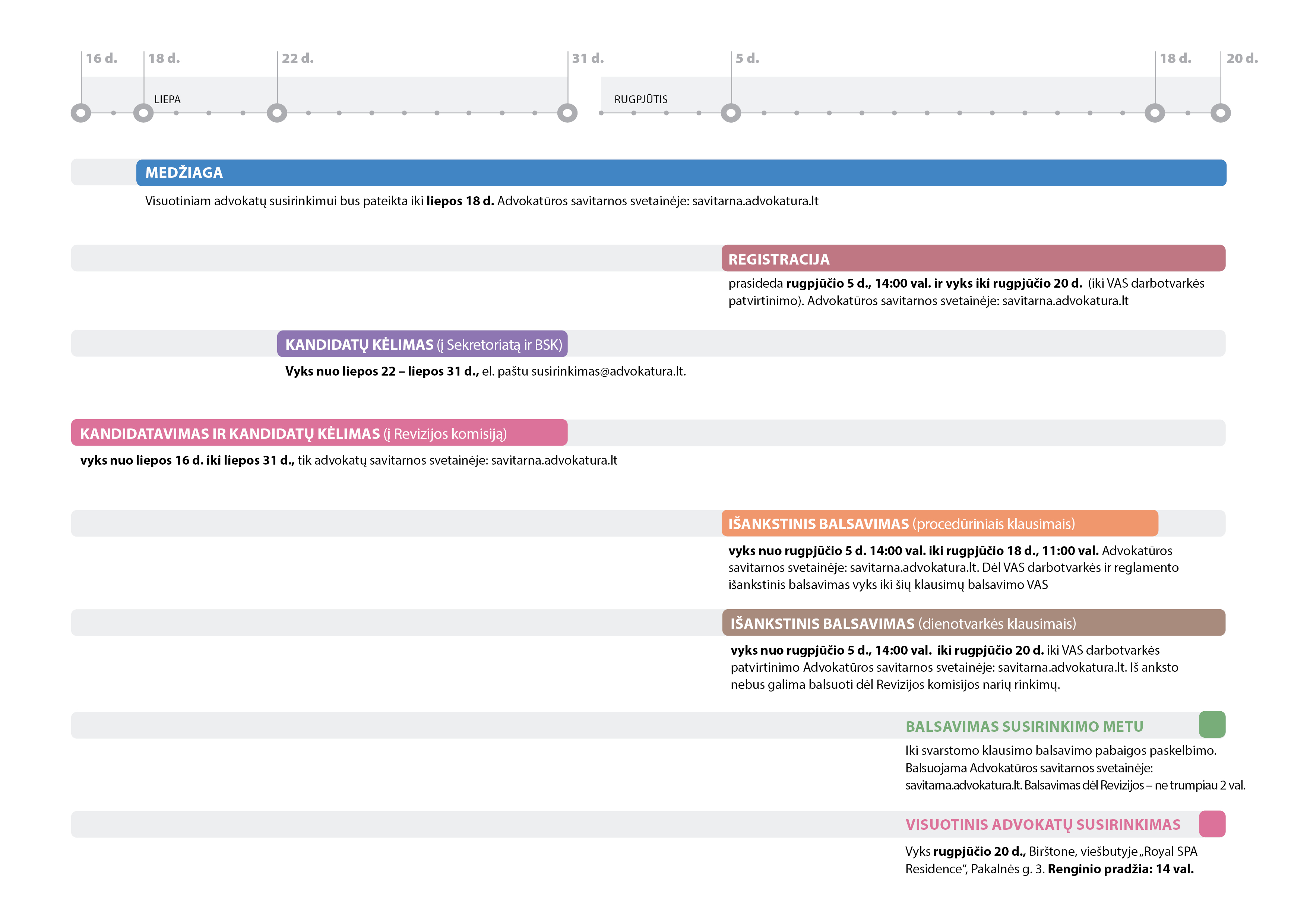Click the 20 d. timeline marker circle

point(1221,113)
